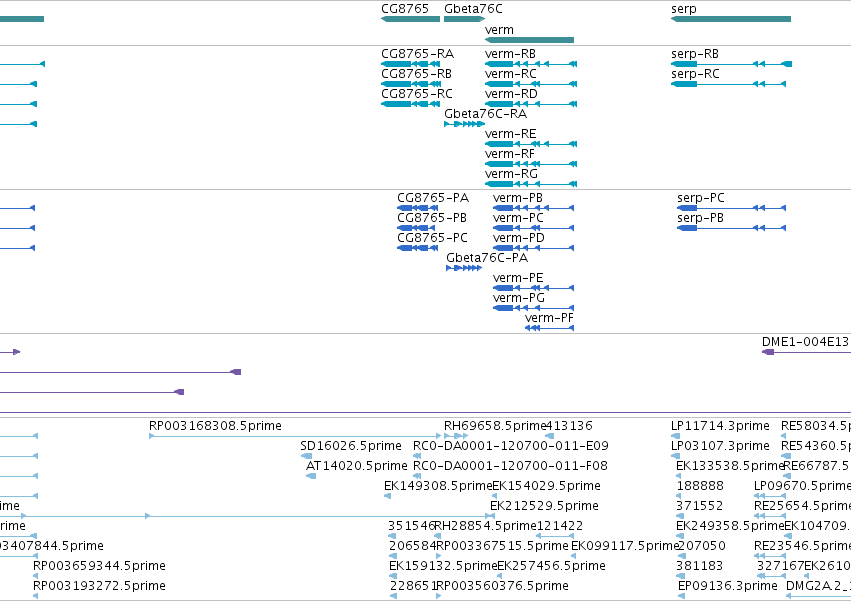
Task: Click the DME1-004E13 feature label
Action: click(x=805, y=341)
